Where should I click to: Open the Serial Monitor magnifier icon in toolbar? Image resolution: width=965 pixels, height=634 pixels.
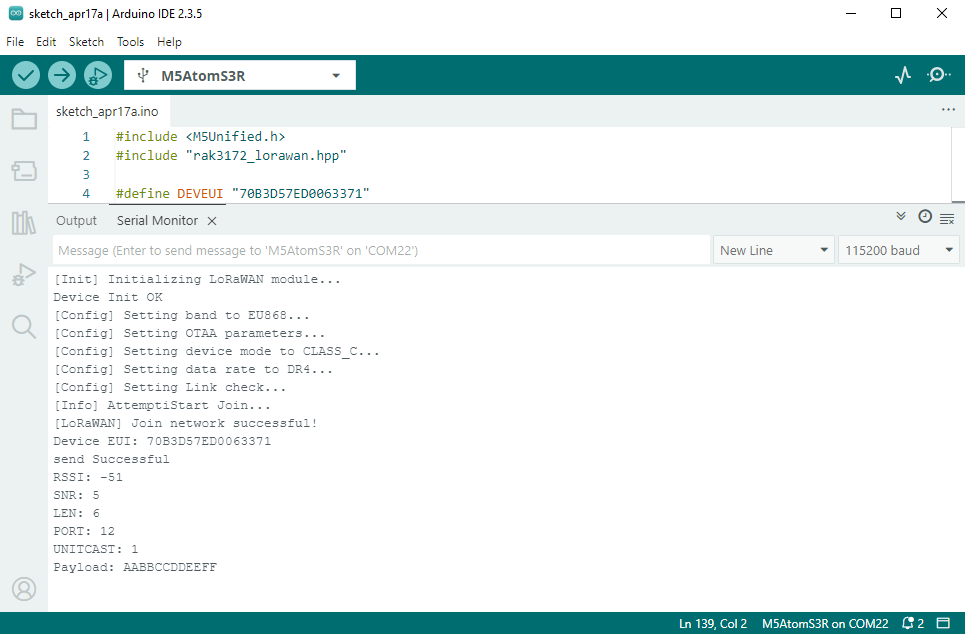[x=938, y=75]
